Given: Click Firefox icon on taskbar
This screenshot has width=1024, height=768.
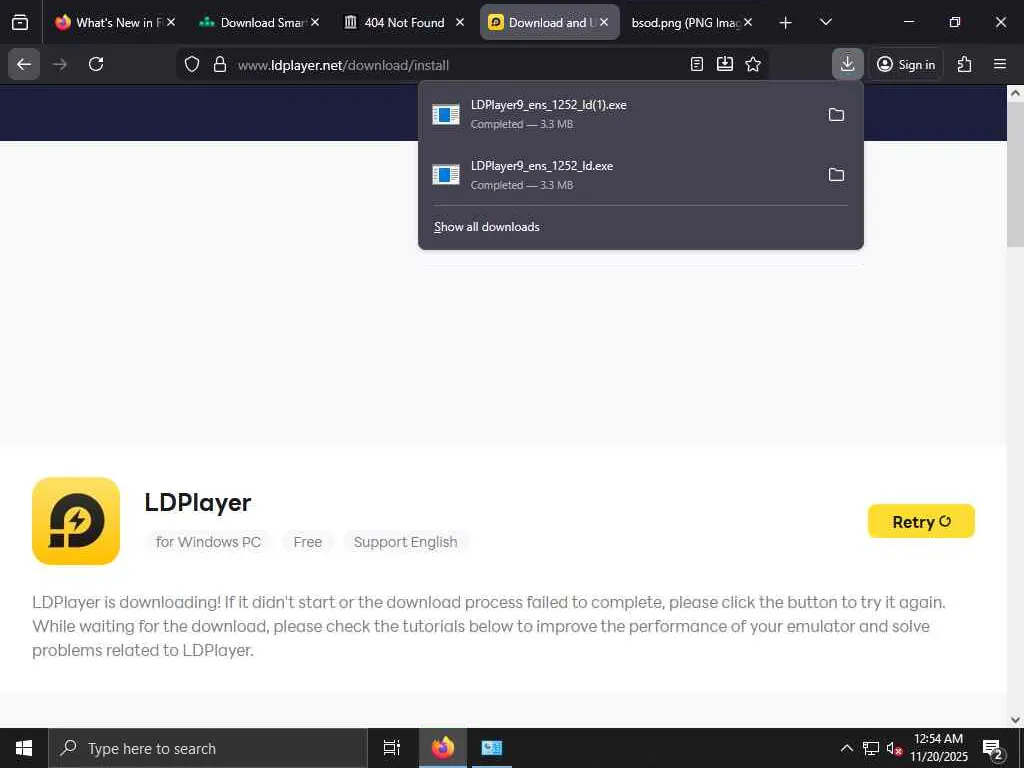Looking at the screenshot, I should pos(443,748).
